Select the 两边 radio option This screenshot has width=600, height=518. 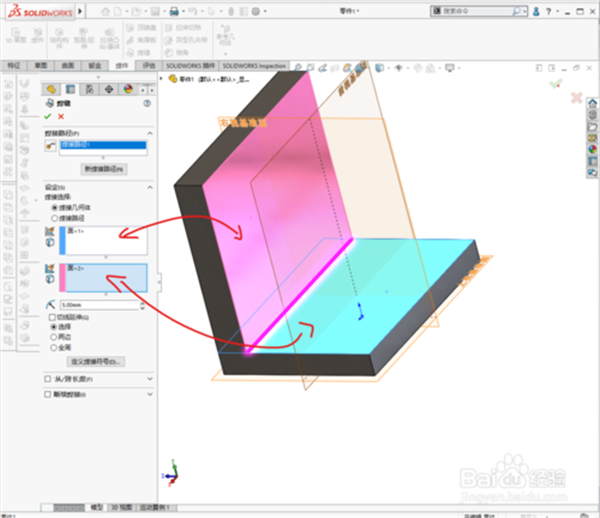click(54, 337)
